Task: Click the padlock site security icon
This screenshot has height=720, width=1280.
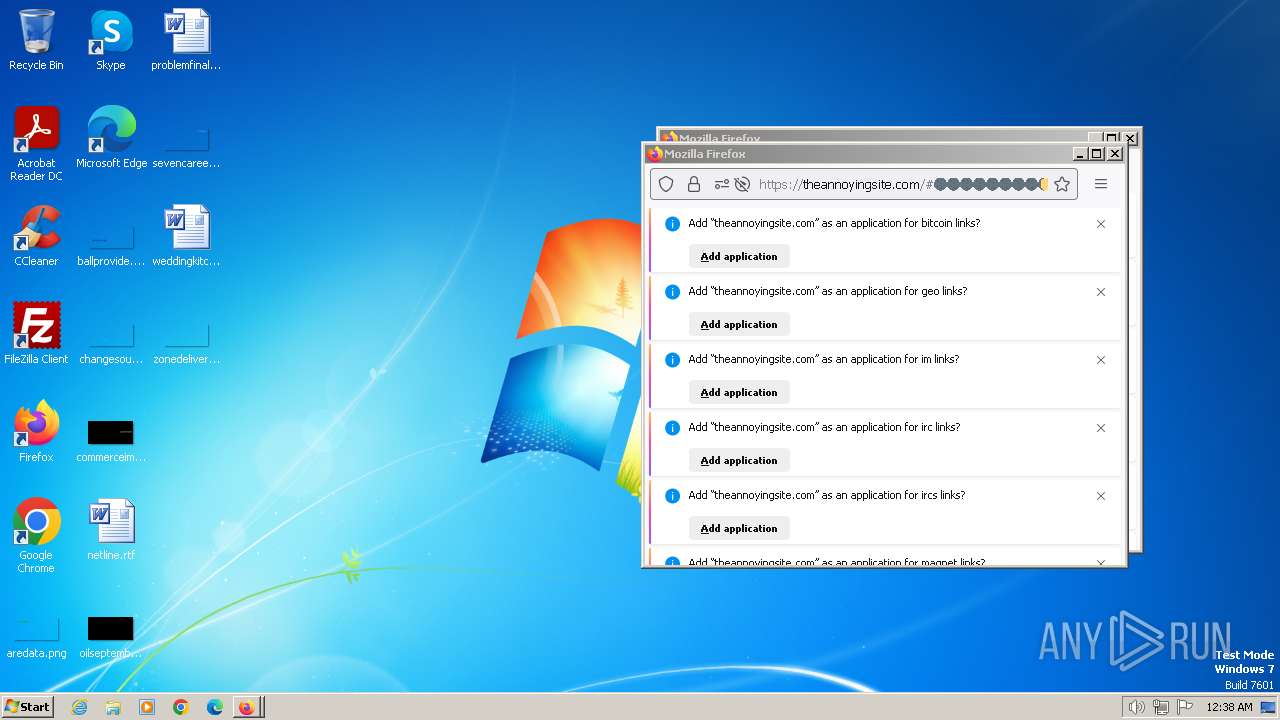Action: pos(693,184)
